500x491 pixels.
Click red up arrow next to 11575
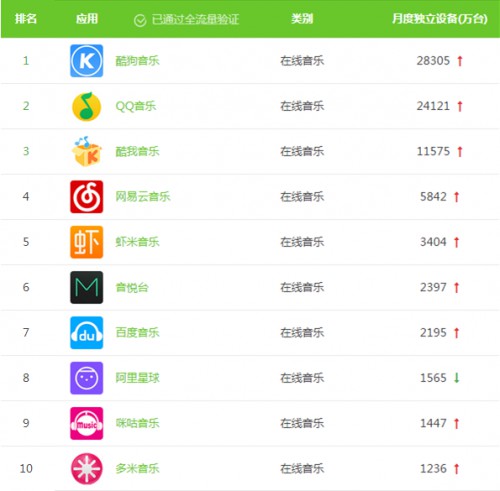[x=460, y=152]
